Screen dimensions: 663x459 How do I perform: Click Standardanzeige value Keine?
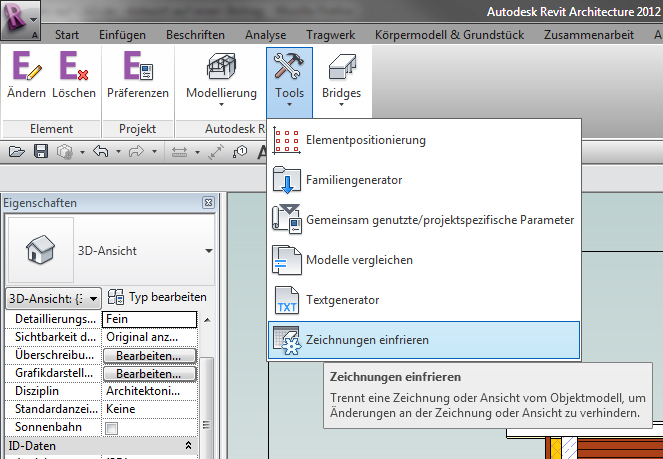pyautogui.click(x=149, y=409)
